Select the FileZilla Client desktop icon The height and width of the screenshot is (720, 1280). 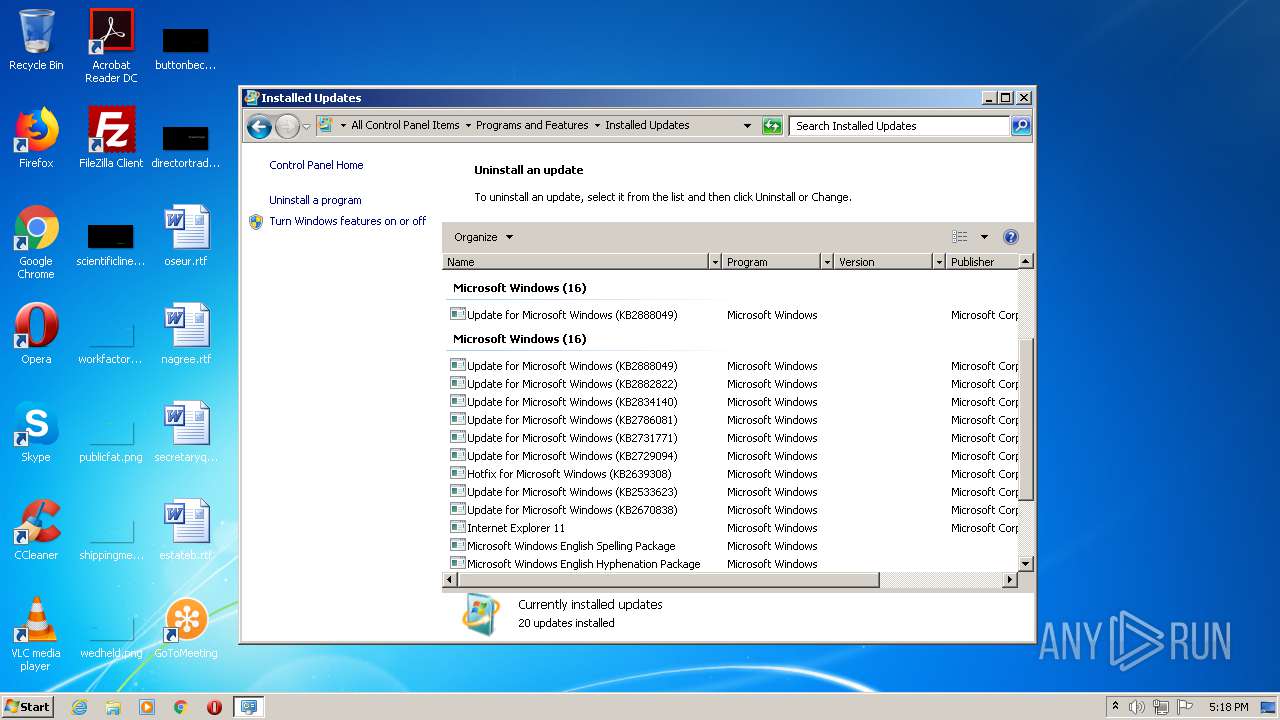[111, 138]
